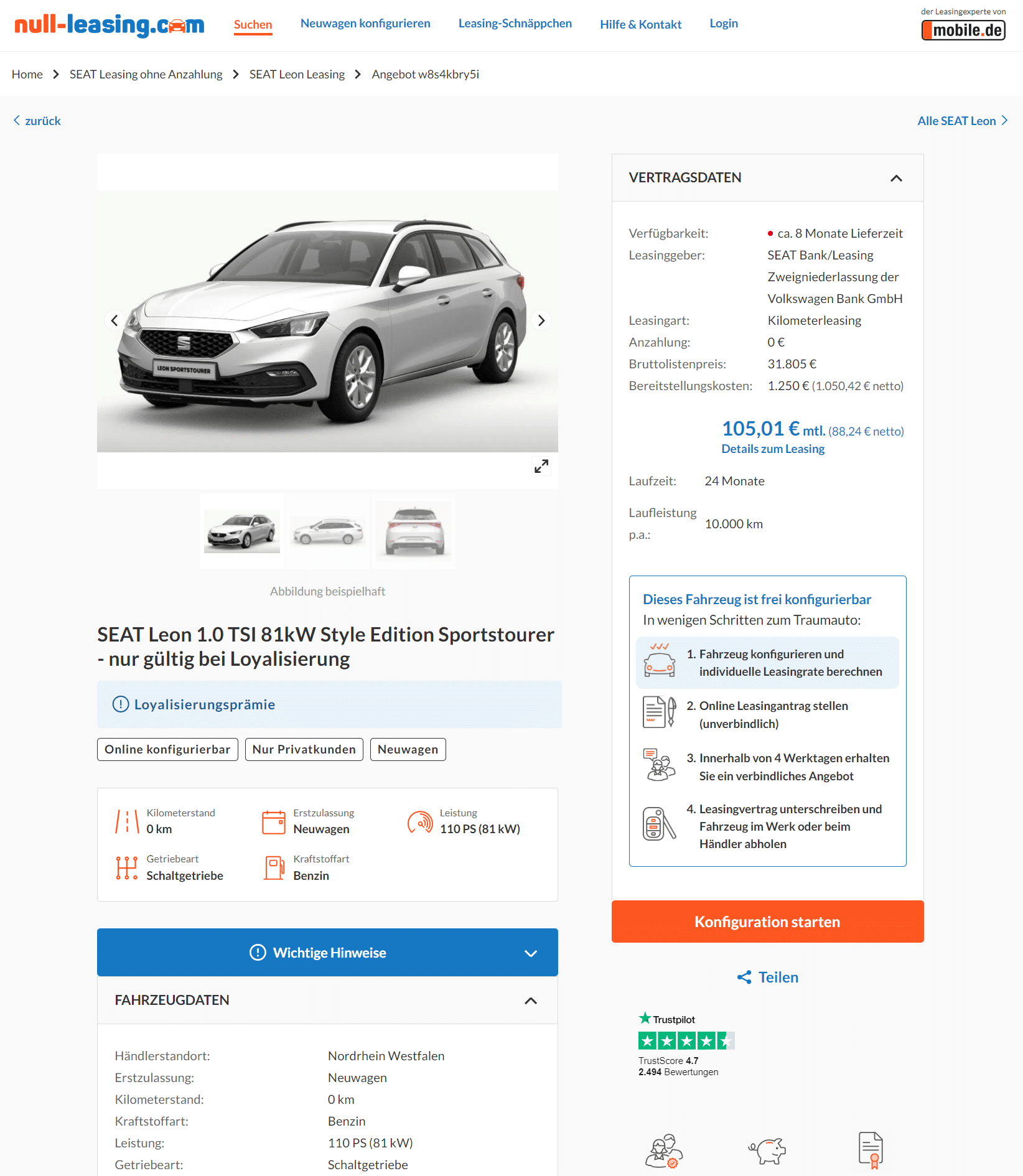This screenshot has width=1023, height=1176.
Task: Open Details zum Leasing link
Action: point(773,449)
